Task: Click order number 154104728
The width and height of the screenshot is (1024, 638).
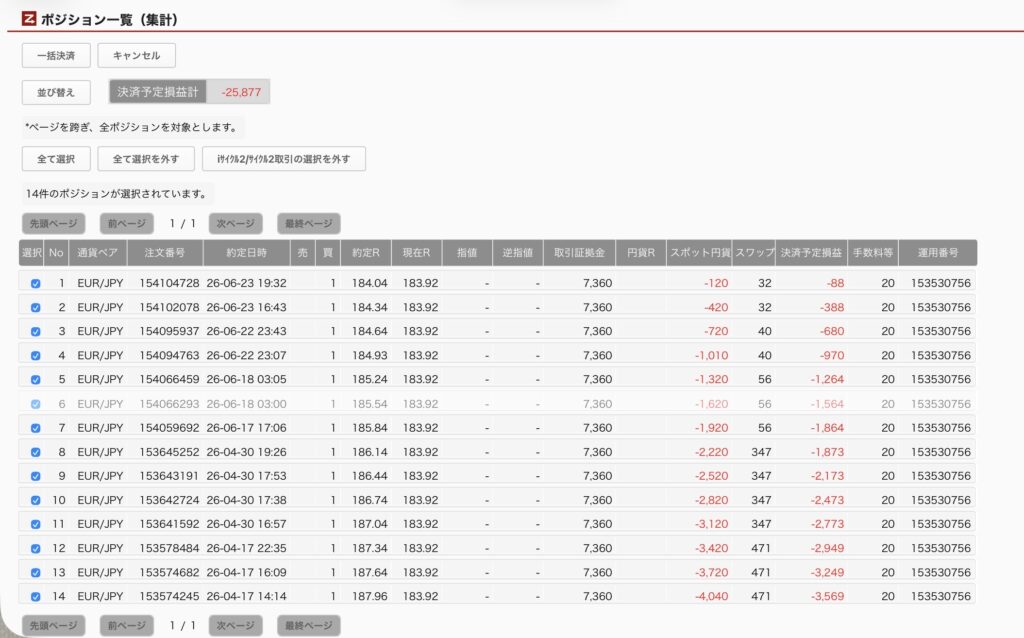Action: 169,283
